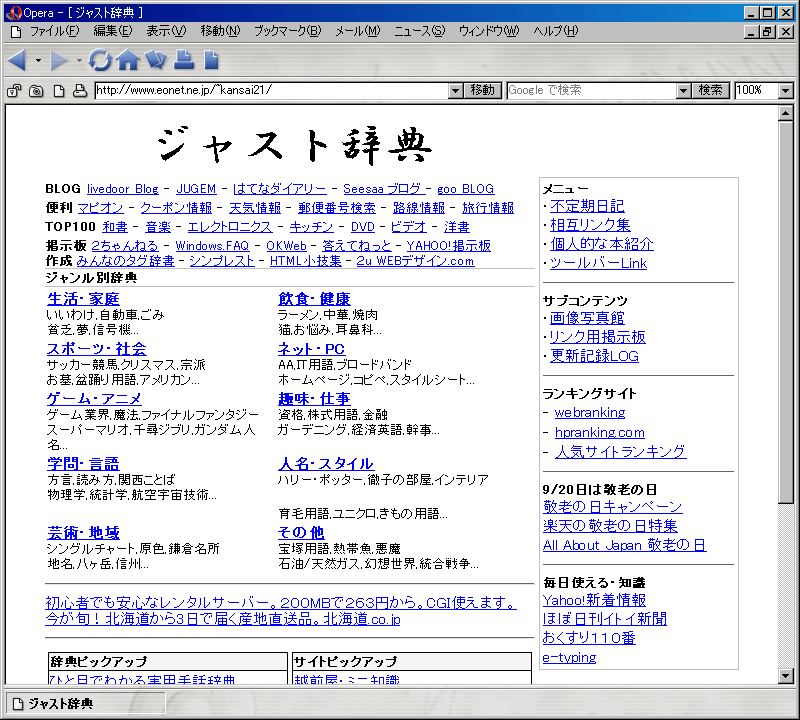Open the 不定期日記 menu link

click(587, 206)
